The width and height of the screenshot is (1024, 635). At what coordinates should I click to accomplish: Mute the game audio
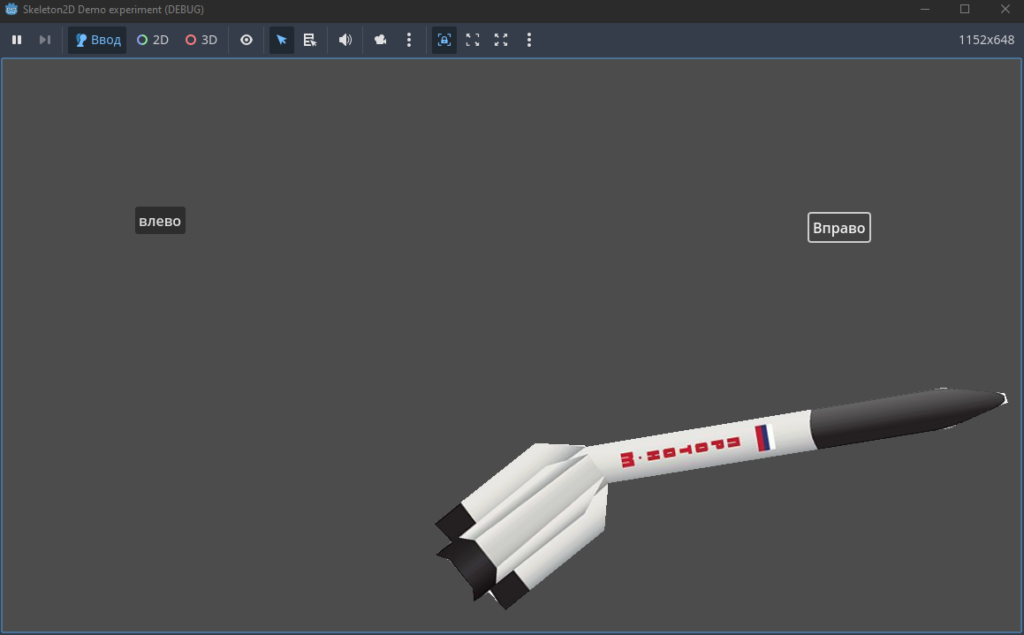(x=345, y=40)
